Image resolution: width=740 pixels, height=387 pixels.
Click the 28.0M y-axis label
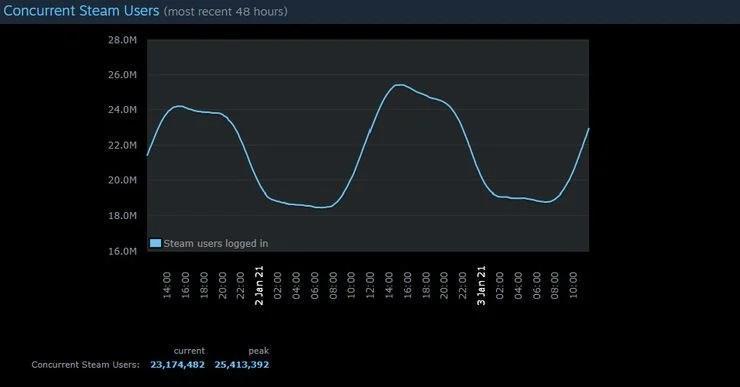(x=122, y=40)
